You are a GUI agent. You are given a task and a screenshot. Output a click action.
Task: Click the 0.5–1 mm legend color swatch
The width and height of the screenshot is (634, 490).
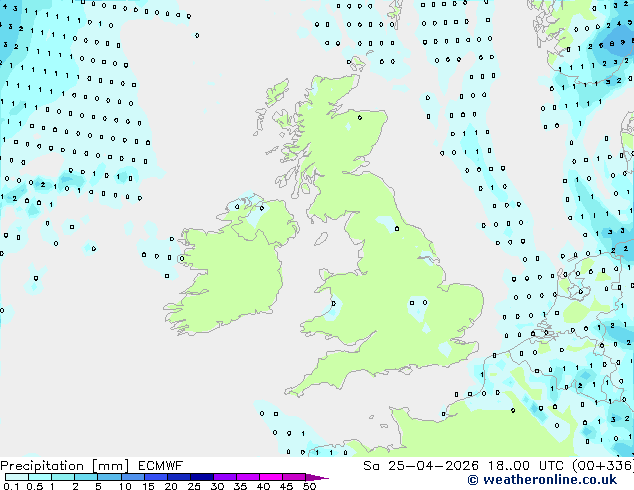[40, 477]
